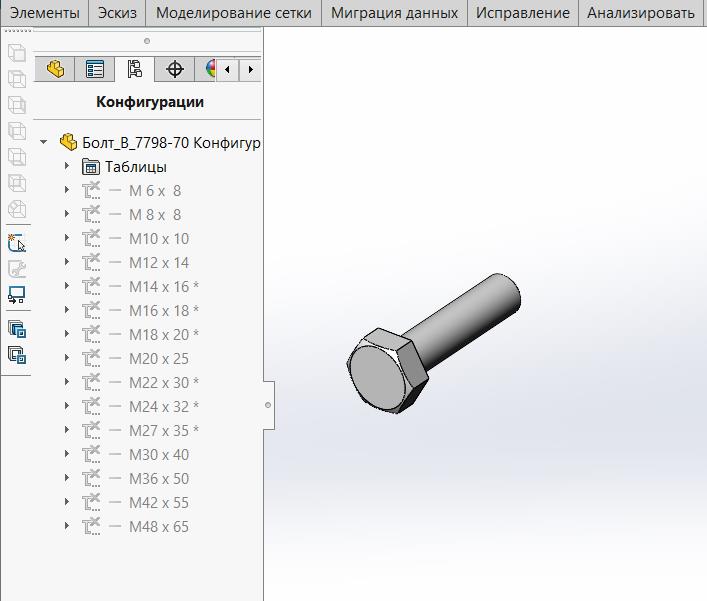The image size is (707, 601).
Task: Expand the M14 x 16 configuration
Action: (67, 286)
